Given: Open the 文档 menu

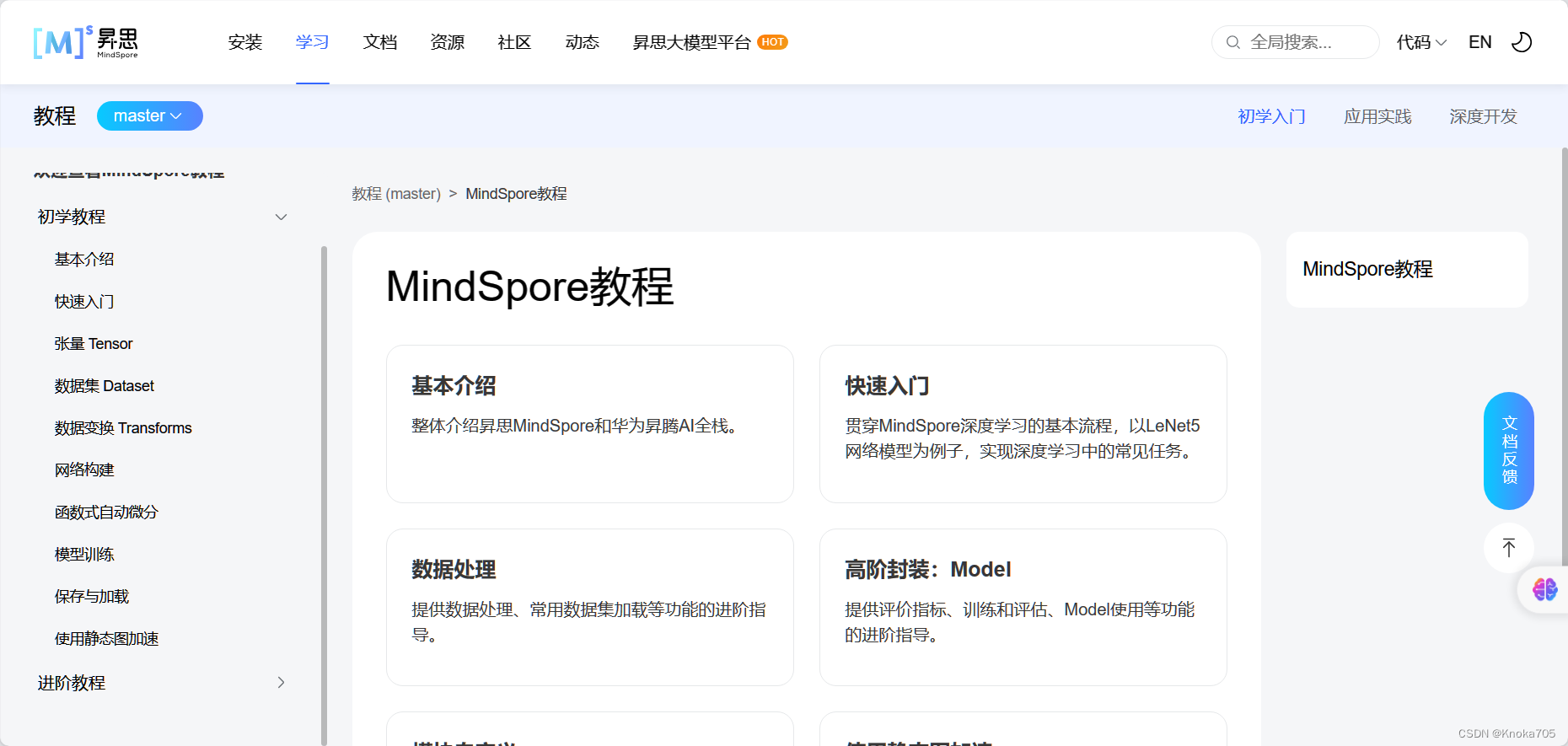Looking at the screenshot, I should click(x=380, y=42).
